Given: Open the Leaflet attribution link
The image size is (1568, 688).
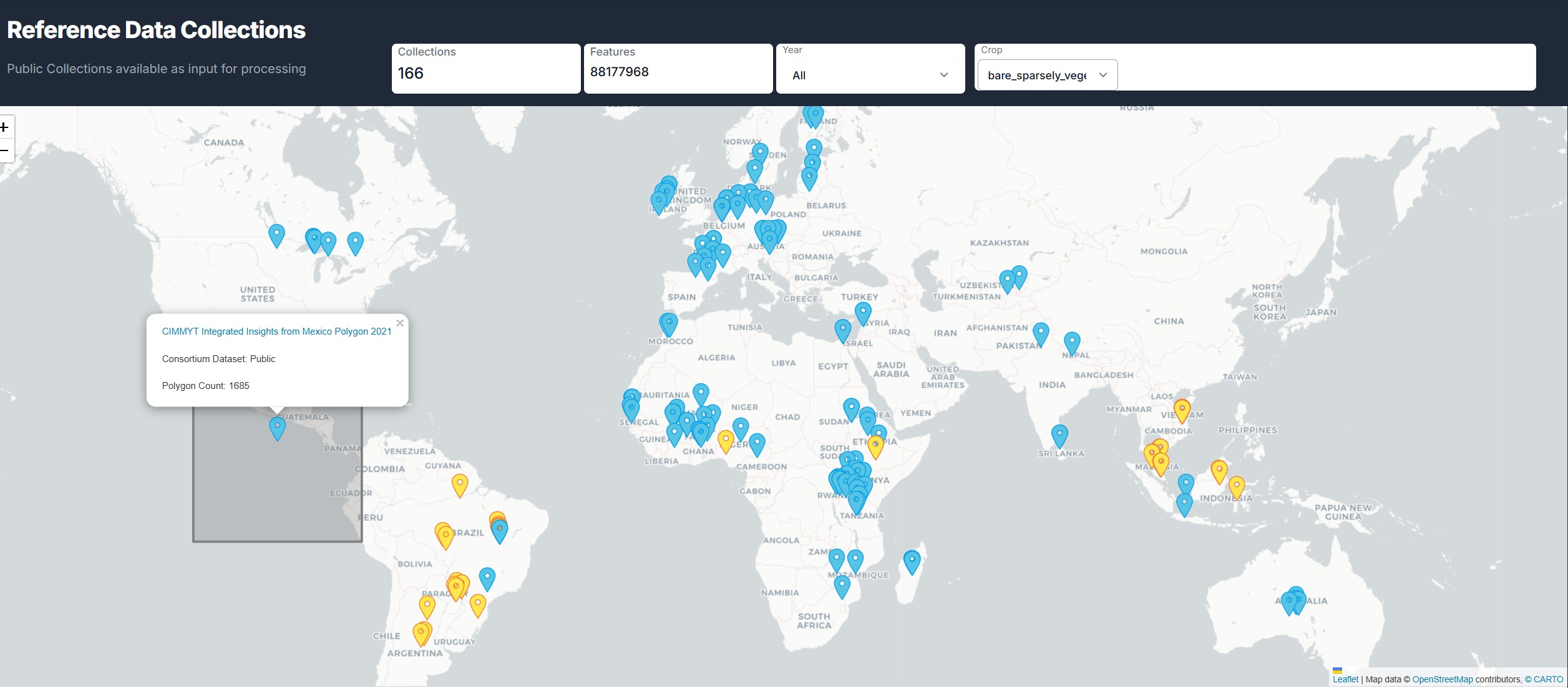Looking at the screenshot, I should (x=1345, y=679).
